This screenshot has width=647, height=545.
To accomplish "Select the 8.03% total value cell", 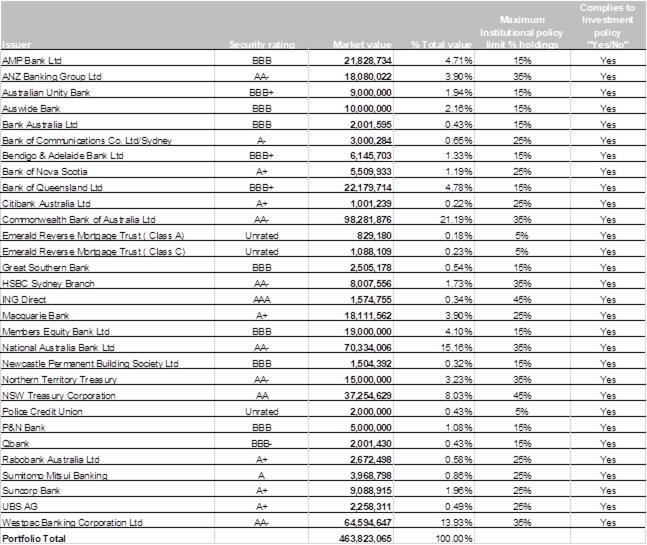I will (459, 396).
